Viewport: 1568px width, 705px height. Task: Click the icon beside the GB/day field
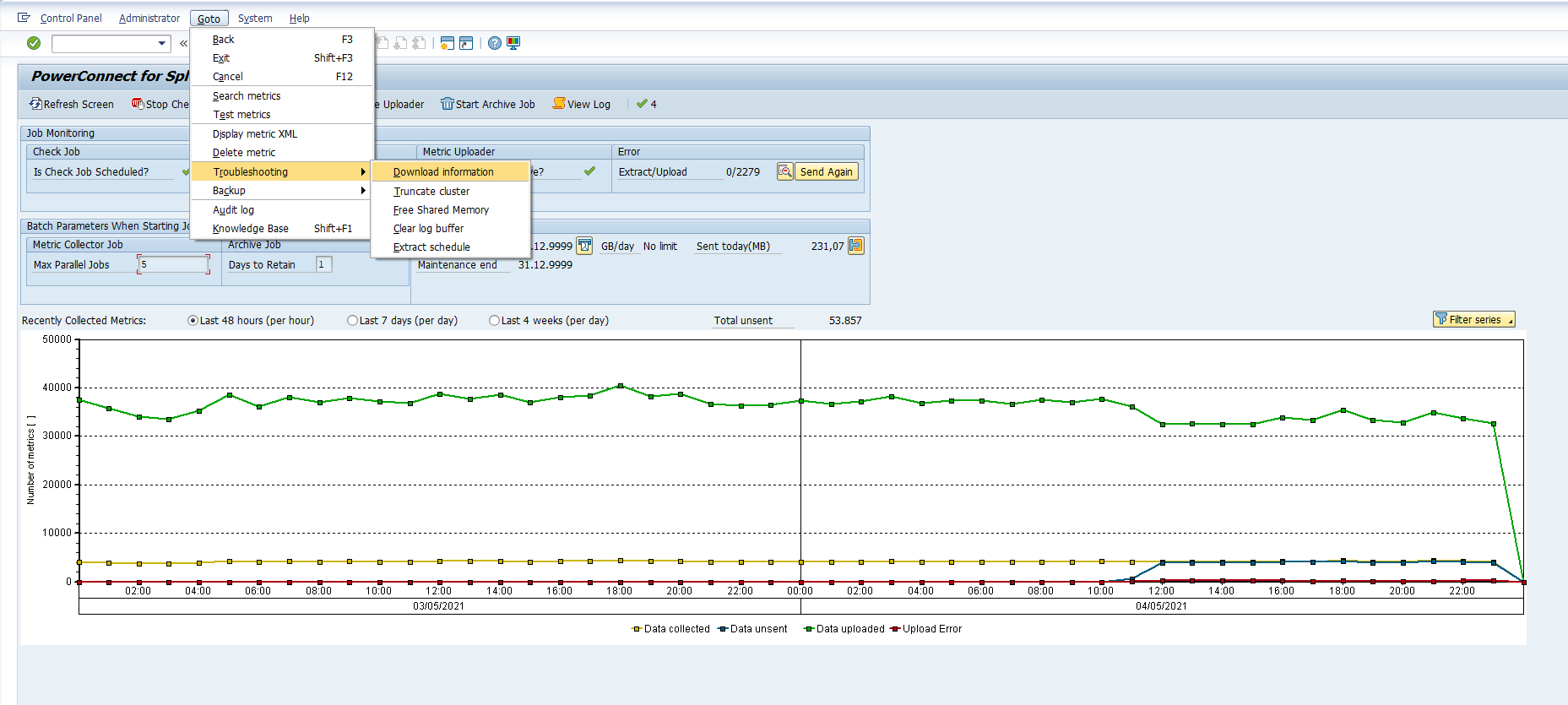click(584, 246)
